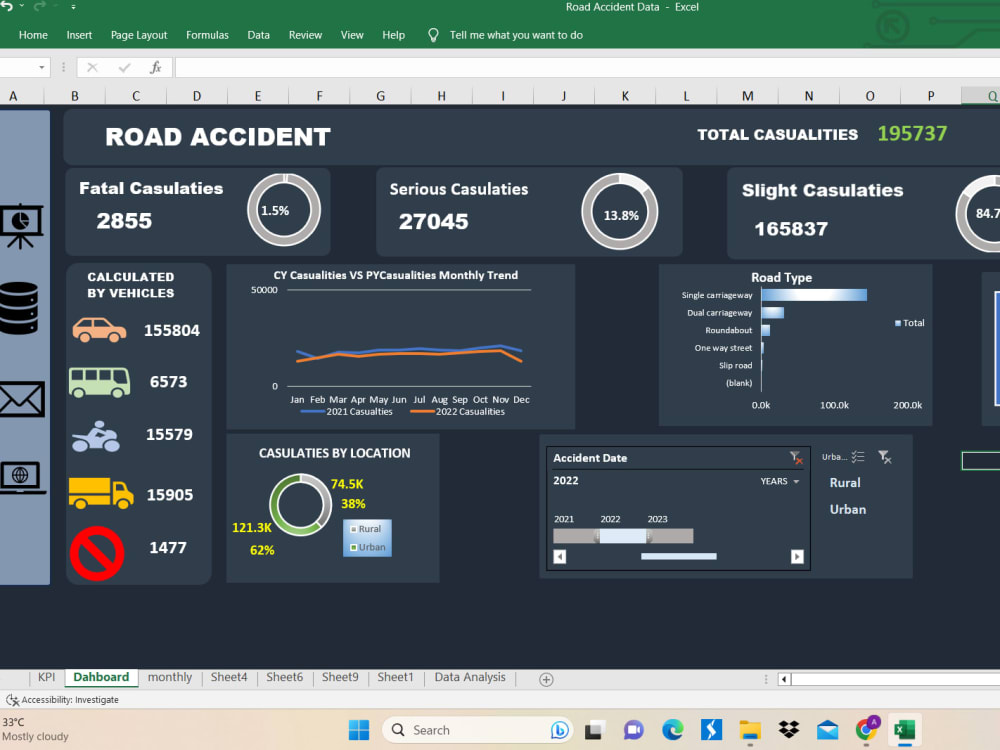Open the Formulas ribbon tab
The height and width of the screenshot is (750, 1000).
(207, 34)
